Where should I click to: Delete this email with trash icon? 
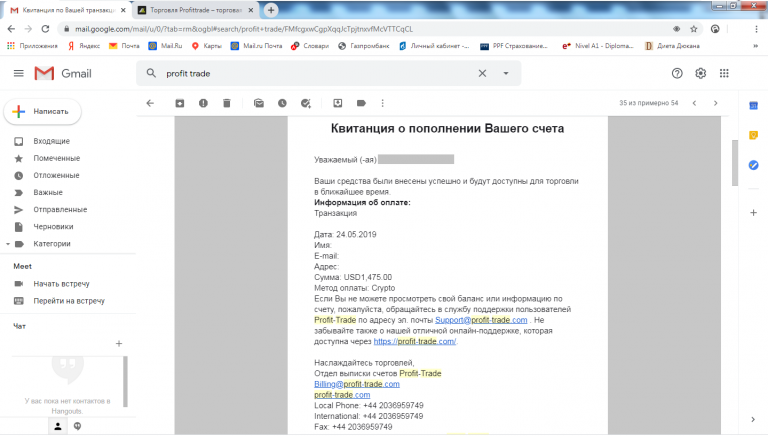(227, 103)
